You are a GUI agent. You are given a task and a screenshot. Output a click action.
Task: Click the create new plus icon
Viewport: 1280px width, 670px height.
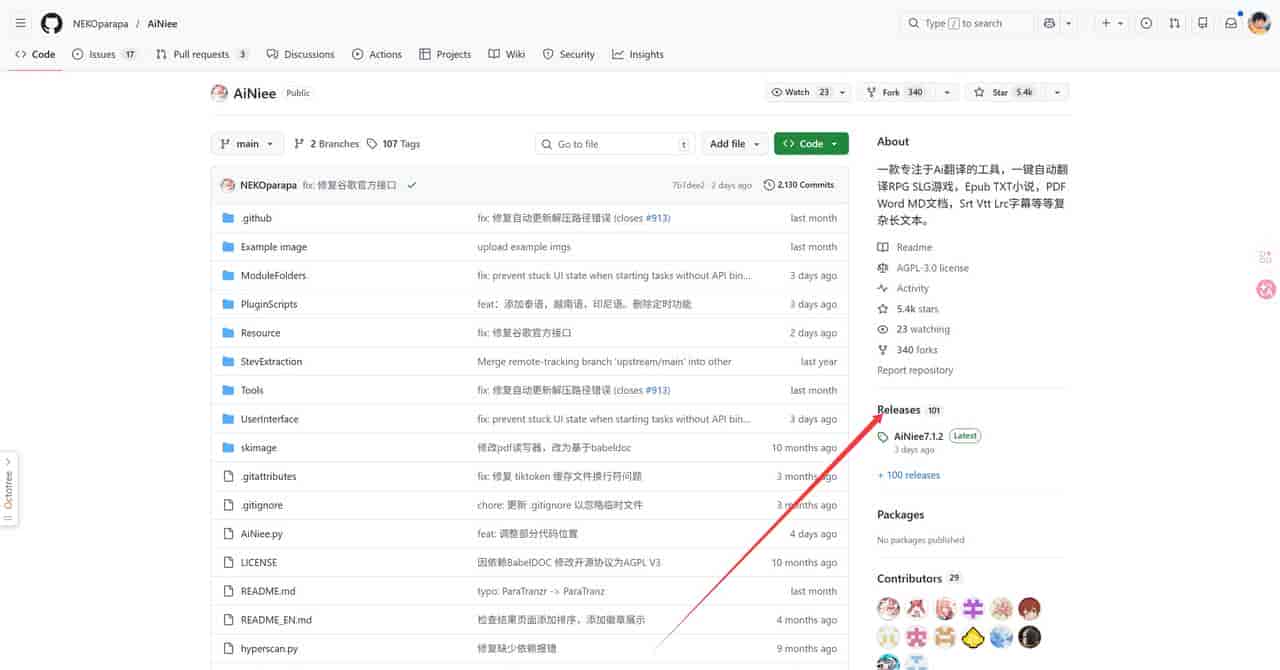[1106, 23]
